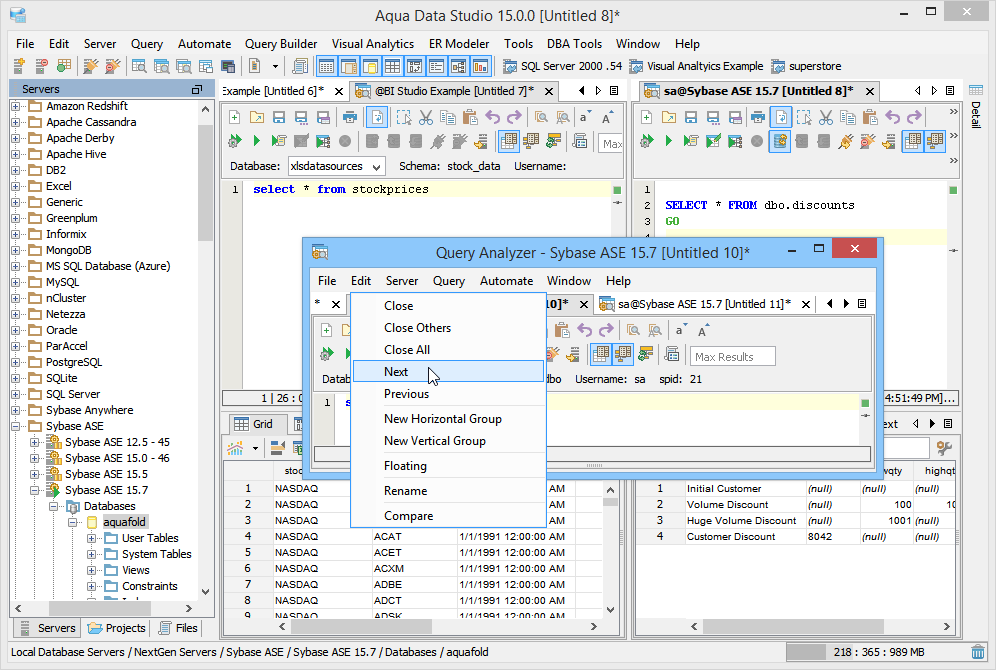Open the Database xlsdatasources dropdown
Screen dimensions: 996x670
coord(336,166)
